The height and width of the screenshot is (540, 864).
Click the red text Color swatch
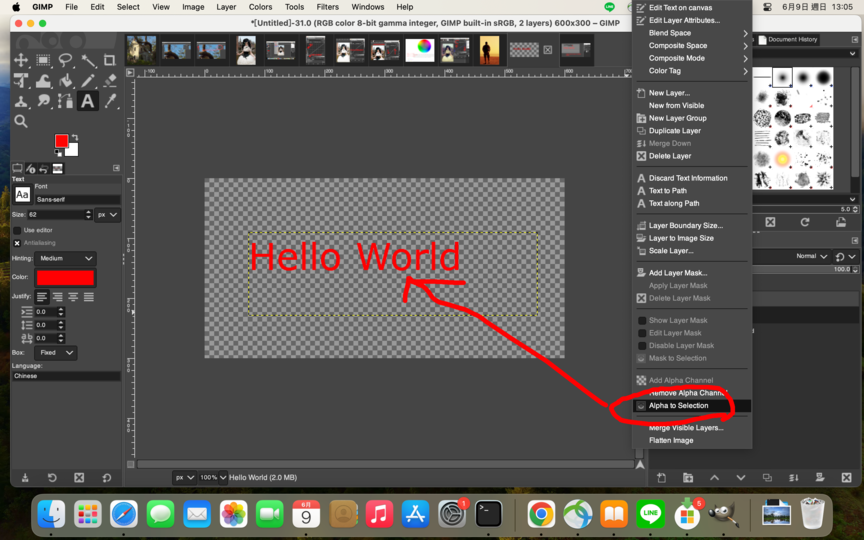[66, 278]
